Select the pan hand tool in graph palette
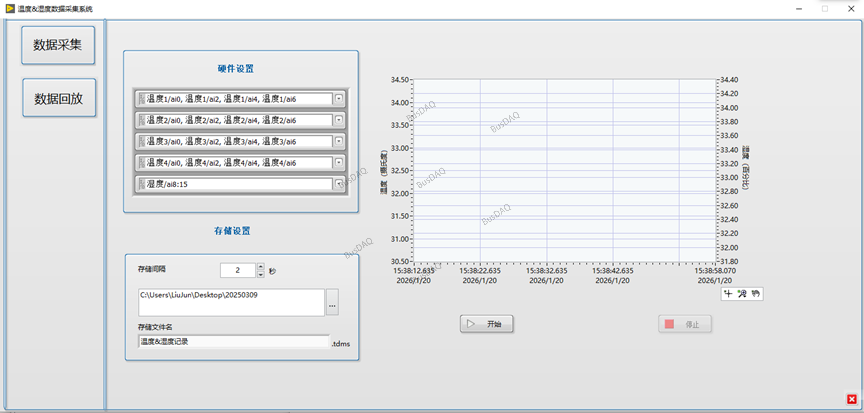 (756, 294)
